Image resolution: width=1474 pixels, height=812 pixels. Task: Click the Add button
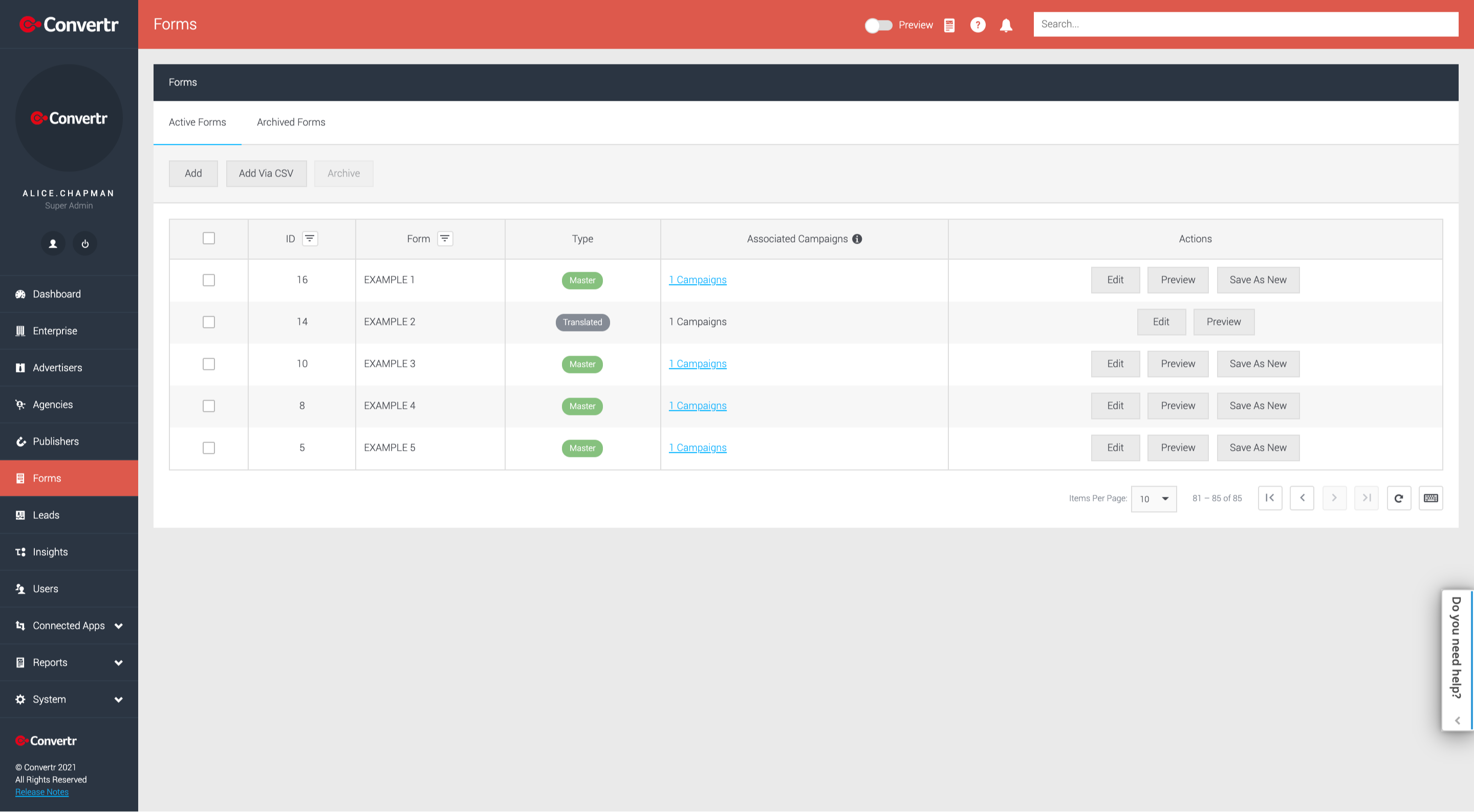[193, 173]
